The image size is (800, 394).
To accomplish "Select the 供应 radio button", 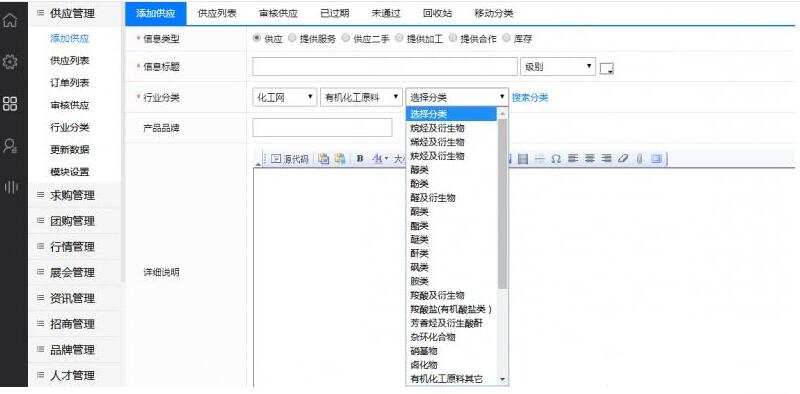I will [x=257, y=38].
